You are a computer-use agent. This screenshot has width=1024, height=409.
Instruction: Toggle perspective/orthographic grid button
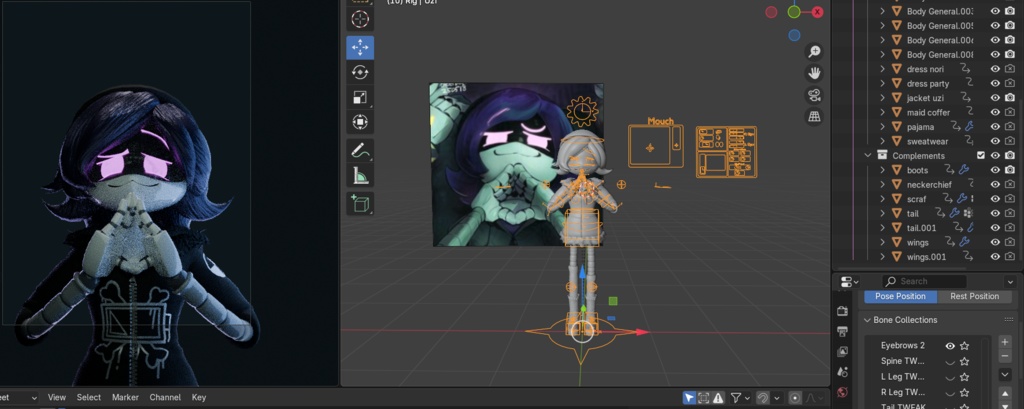tap(814, 116)
